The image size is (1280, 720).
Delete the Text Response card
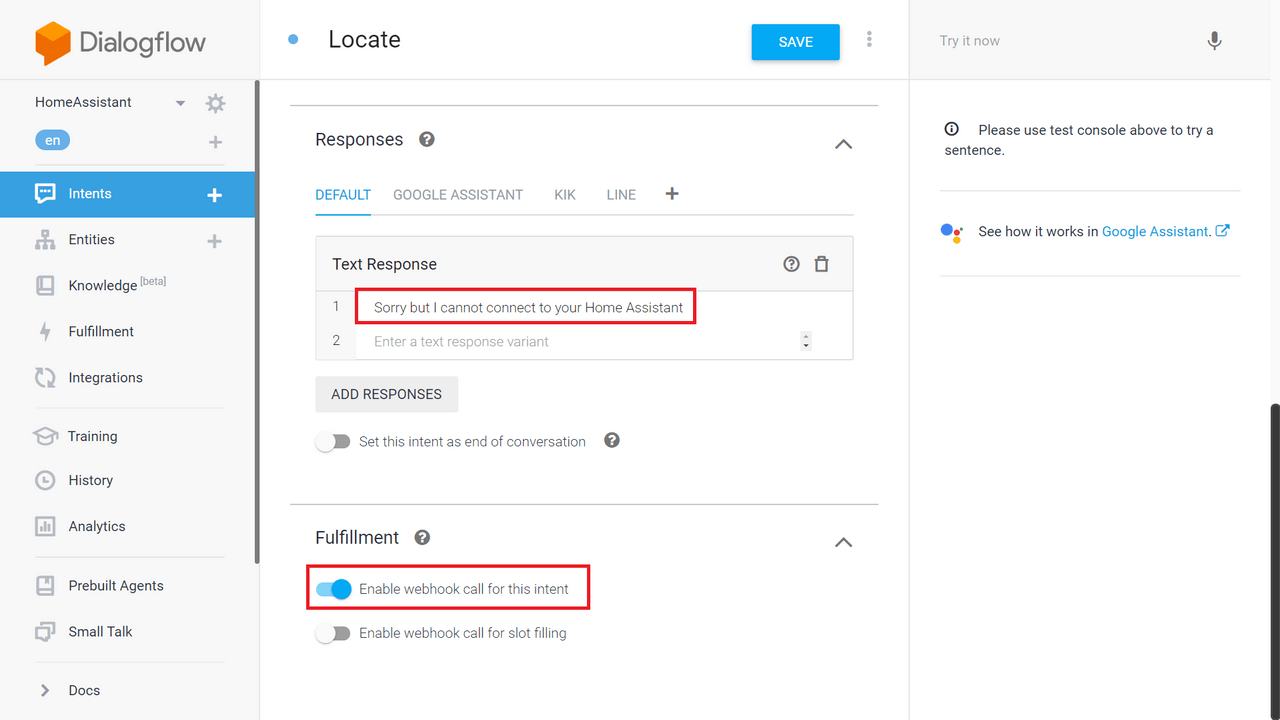(822, 264)
